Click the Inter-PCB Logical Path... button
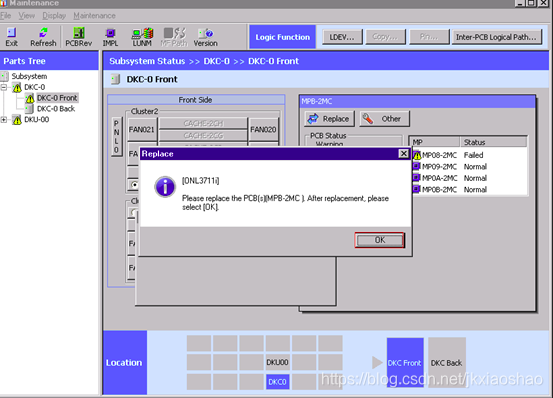This screenshot has height=398, width=553. coord(496,37)
